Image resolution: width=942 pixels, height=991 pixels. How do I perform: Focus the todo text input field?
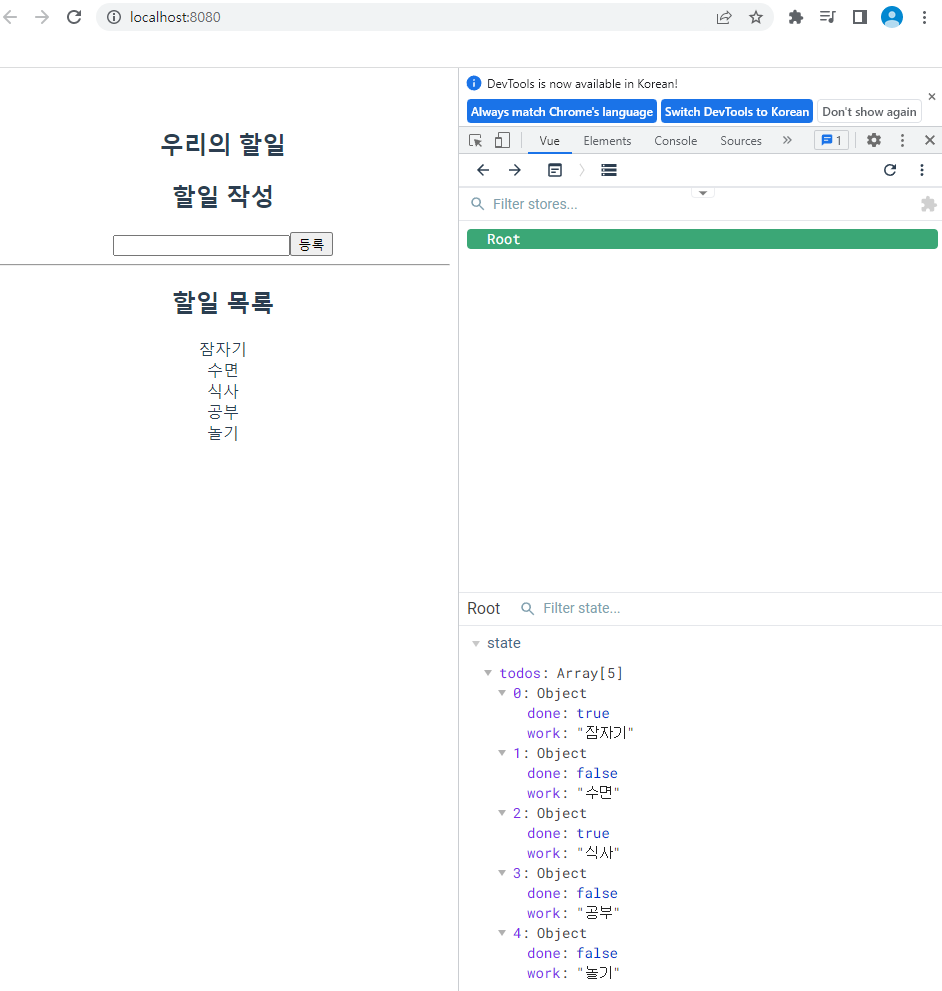201,245
